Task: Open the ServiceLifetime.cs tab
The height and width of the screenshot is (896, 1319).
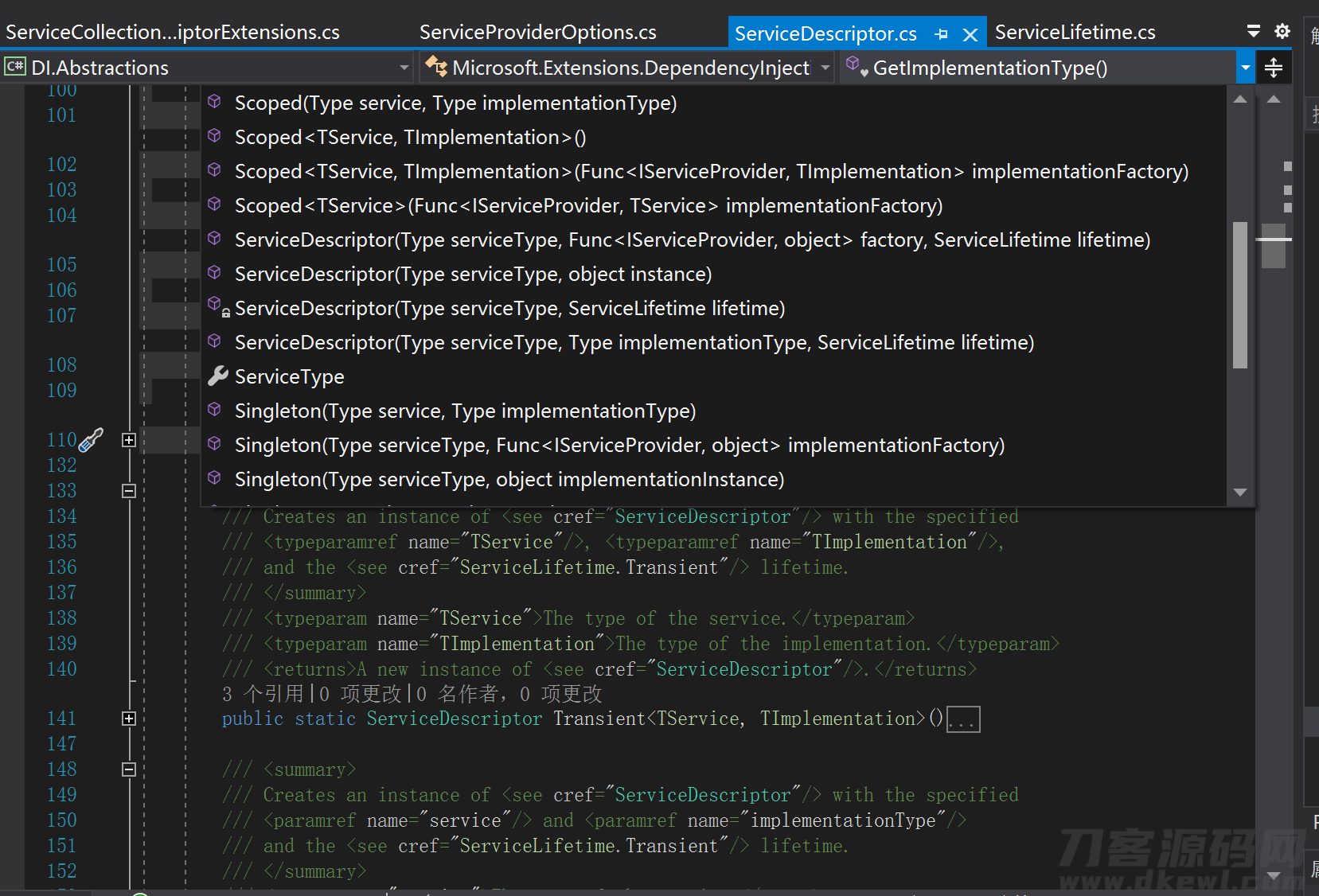Action: (x=1075, y=32)
